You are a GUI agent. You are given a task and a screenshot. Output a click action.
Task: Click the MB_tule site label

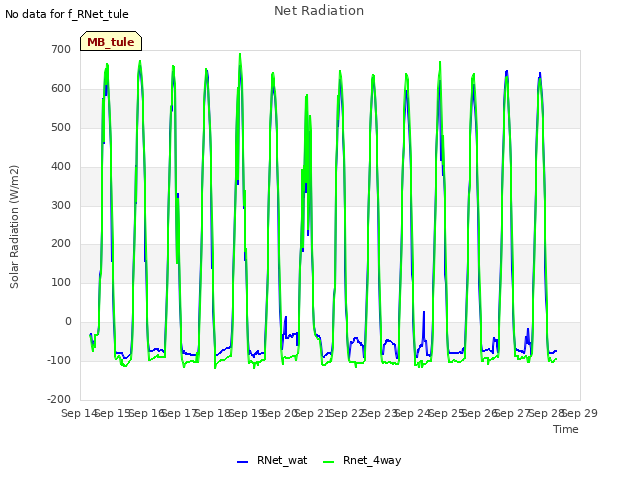(x=111, y=42)
